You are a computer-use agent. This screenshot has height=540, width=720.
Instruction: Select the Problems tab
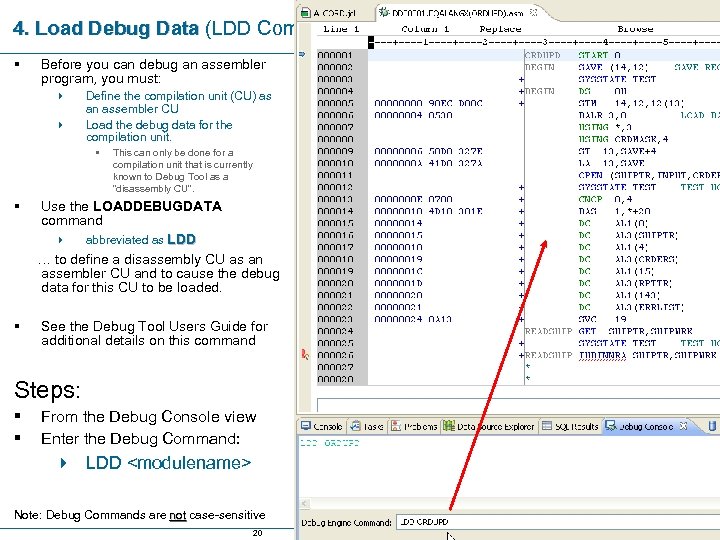click(418, 426)
